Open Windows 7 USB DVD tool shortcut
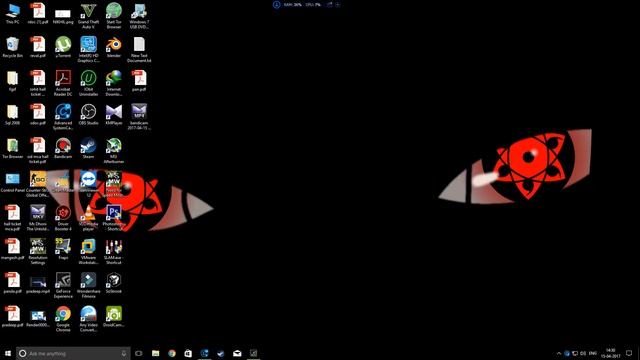 click(x=139, y=16)
